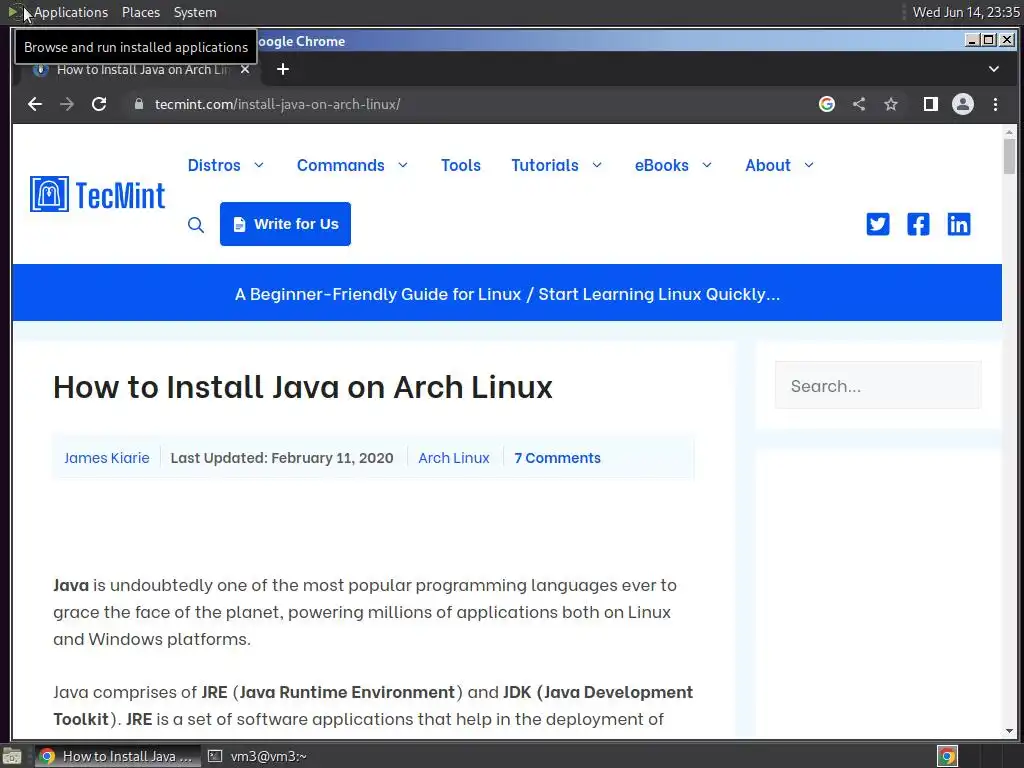Open TecMint's LinkedIn page

(x=959, y=224)
